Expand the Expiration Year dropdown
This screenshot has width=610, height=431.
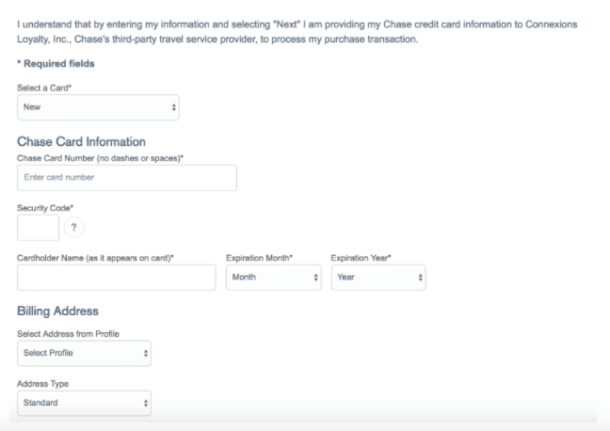coord(379,277)
